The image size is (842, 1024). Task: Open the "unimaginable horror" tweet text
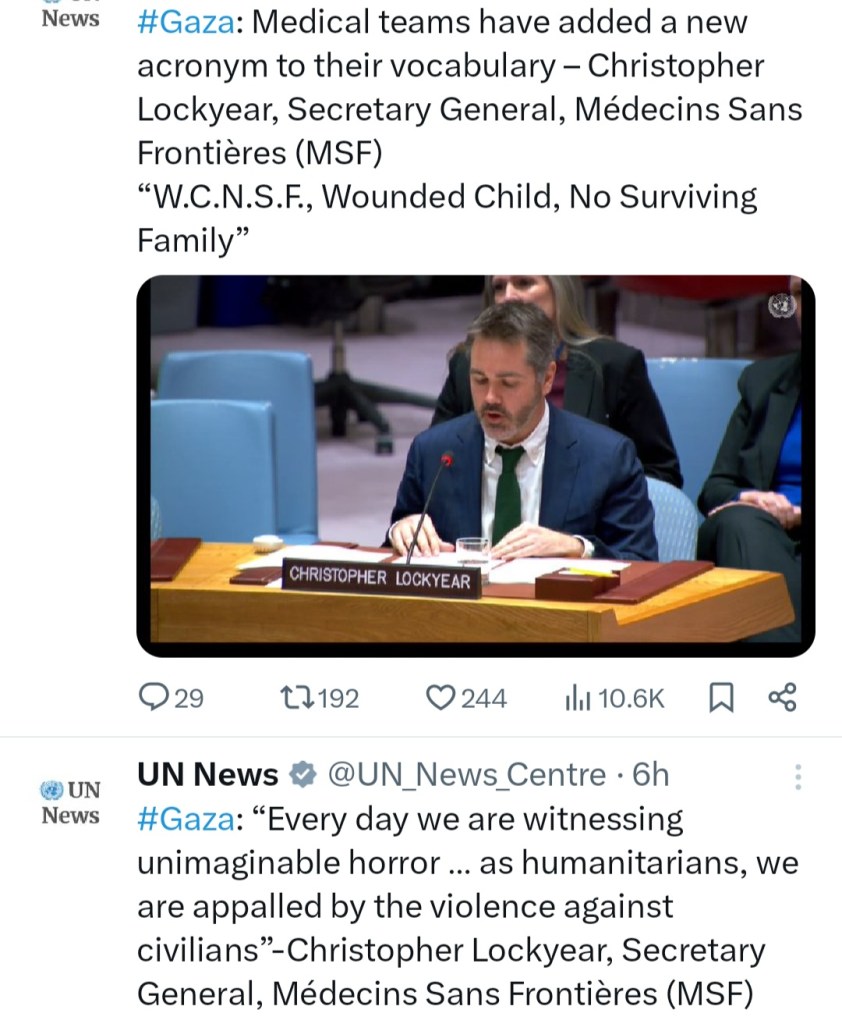tap(450, 905)
